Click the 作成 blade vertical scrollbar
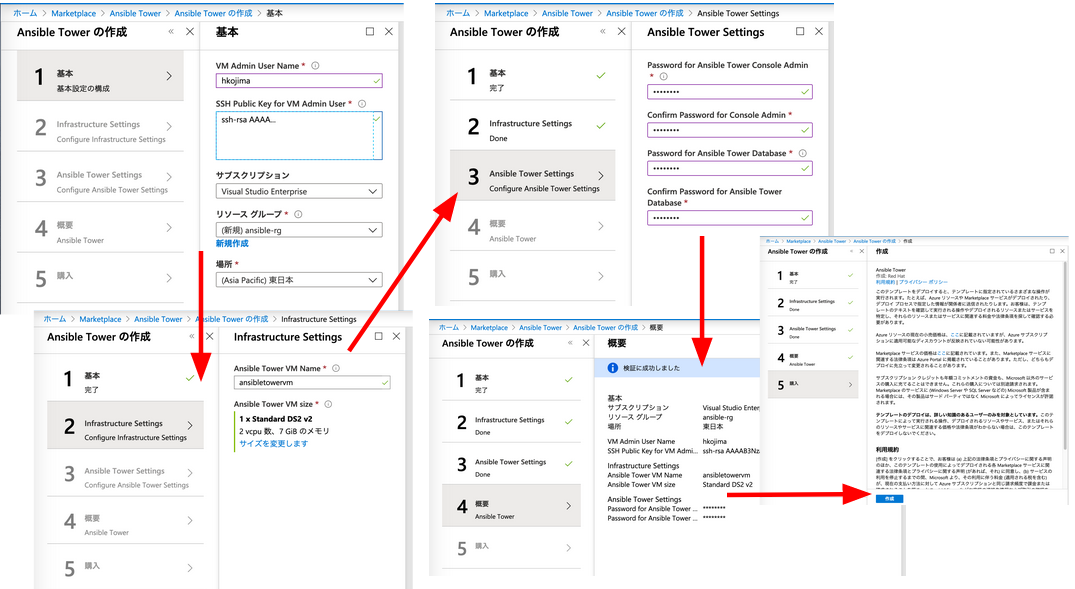 (x=1065, y=357)
